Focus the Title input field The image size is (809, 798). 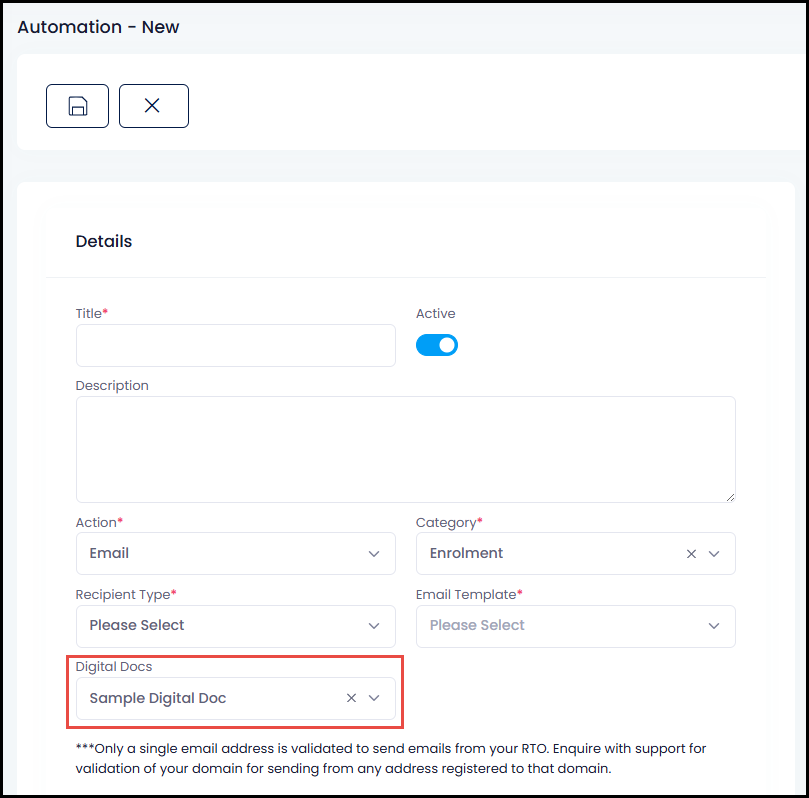pos(236,345)
